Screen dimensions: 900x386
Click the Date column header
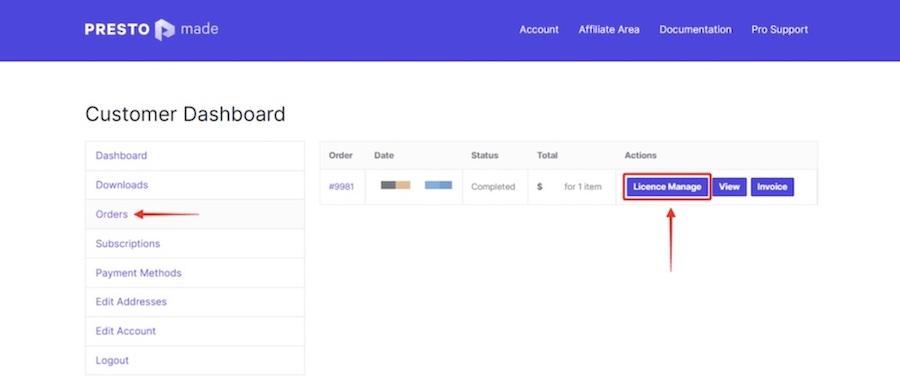click(x=384, y=156)
